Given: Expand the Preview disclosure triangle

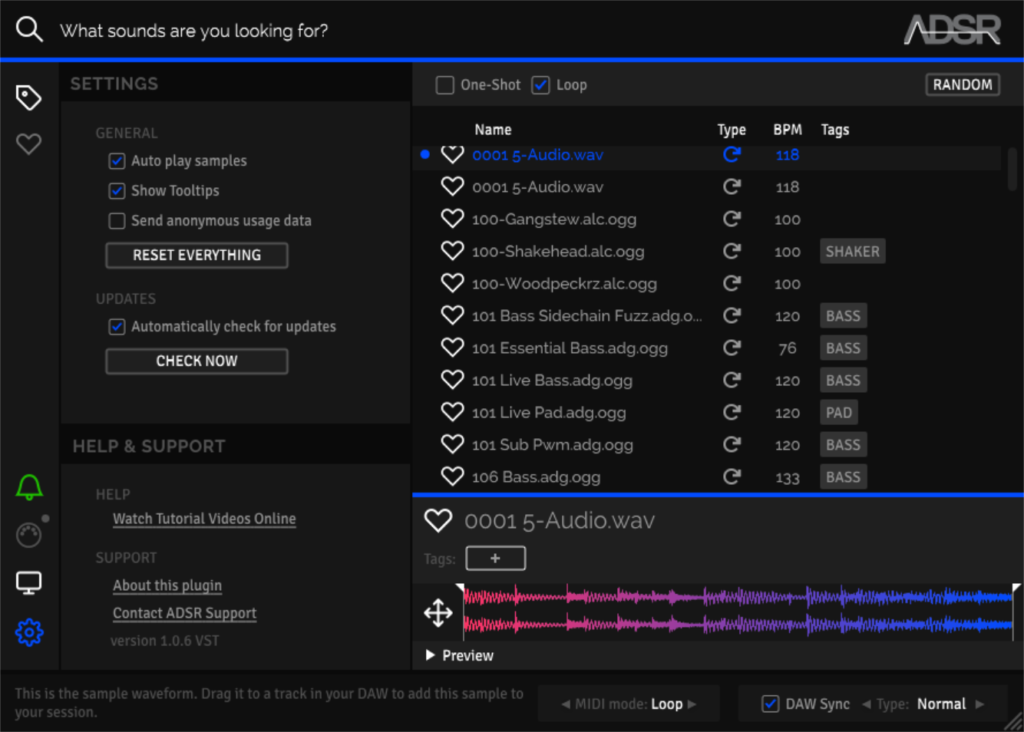Looking at the screenshot, I should coord(430,656).
